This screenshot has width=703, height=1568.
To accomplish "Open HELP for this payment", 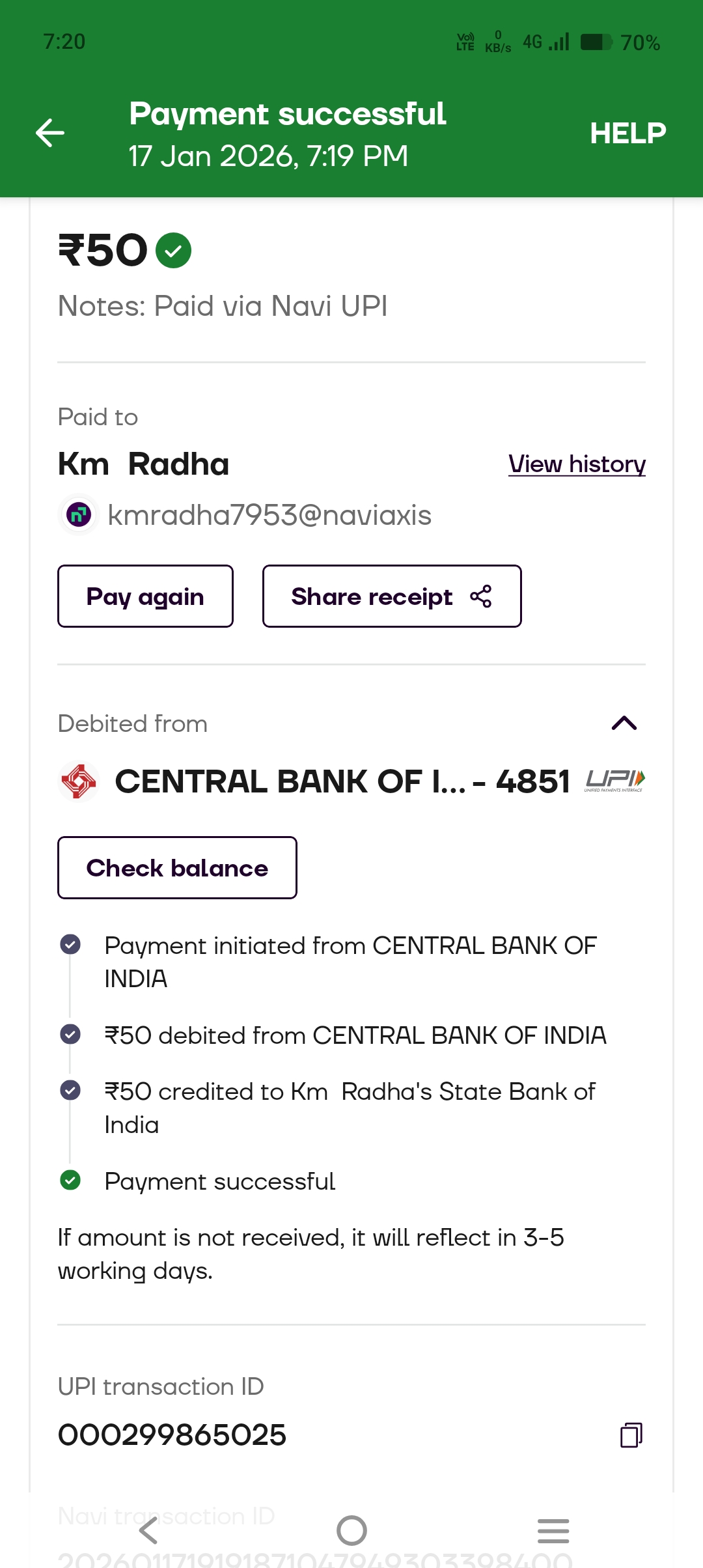I will pyautogui.click(x=627, y=133).
